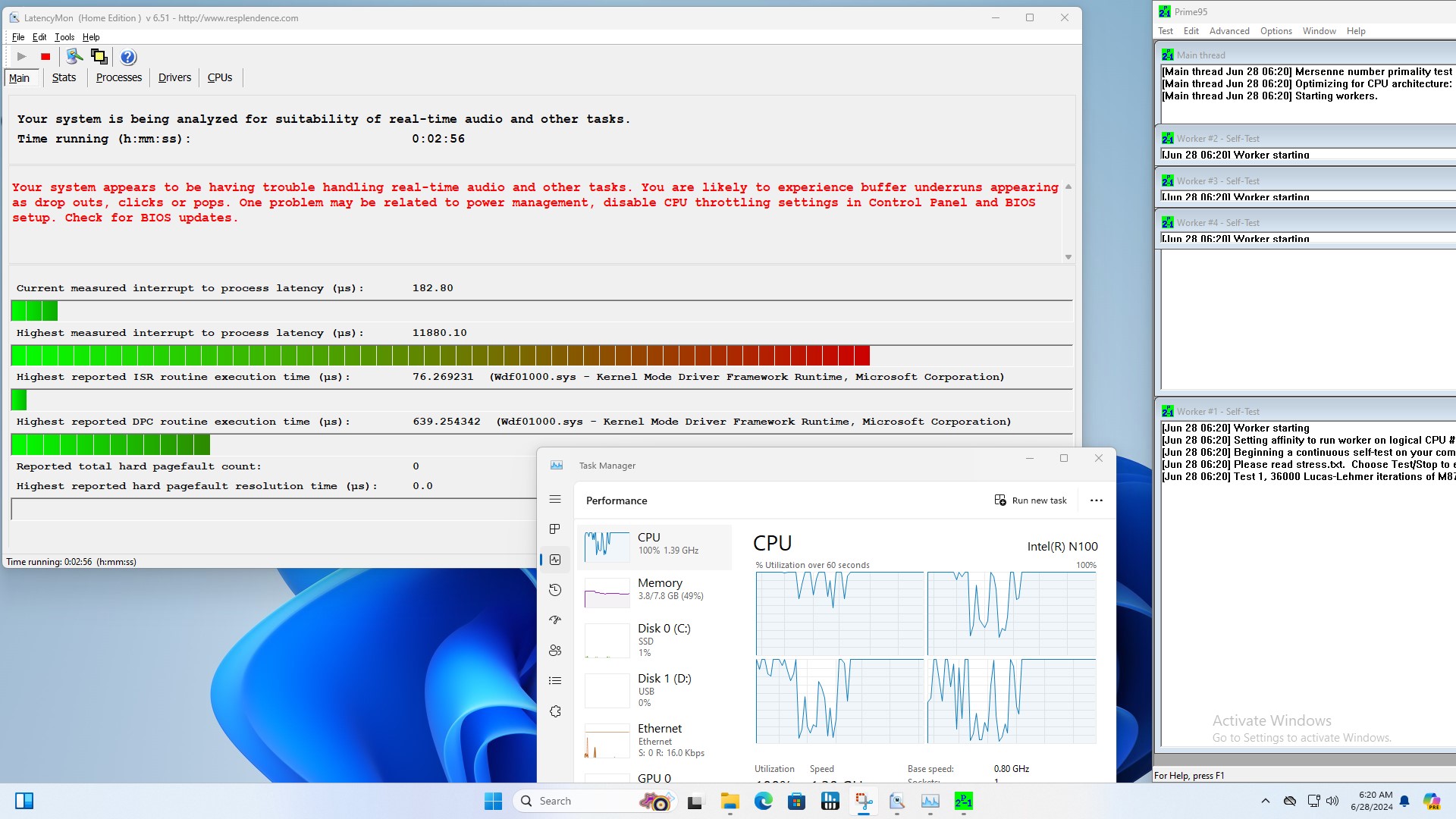Open the Task Manager Processes page icon
Image resolution: width=1456 pixels, height=819 pixels.
pos(555,529)
